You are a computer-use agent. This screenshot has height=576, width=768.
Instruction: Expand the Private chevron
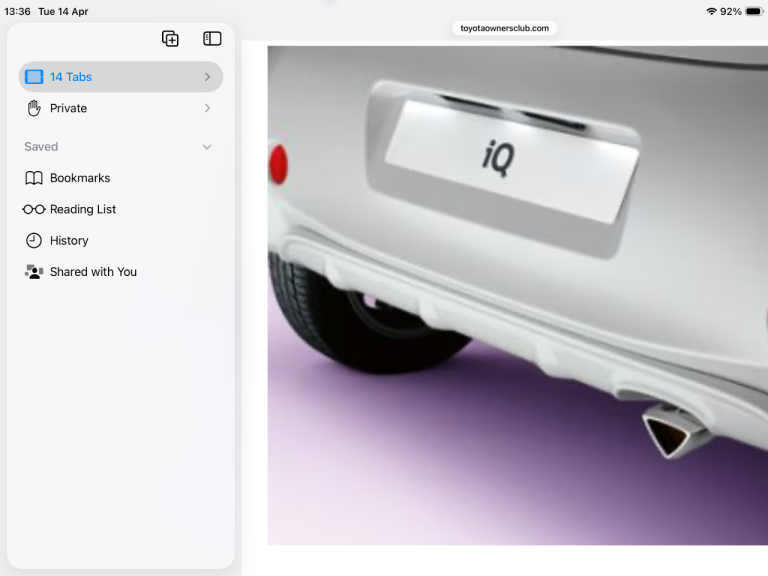click(x=207, y=108)
